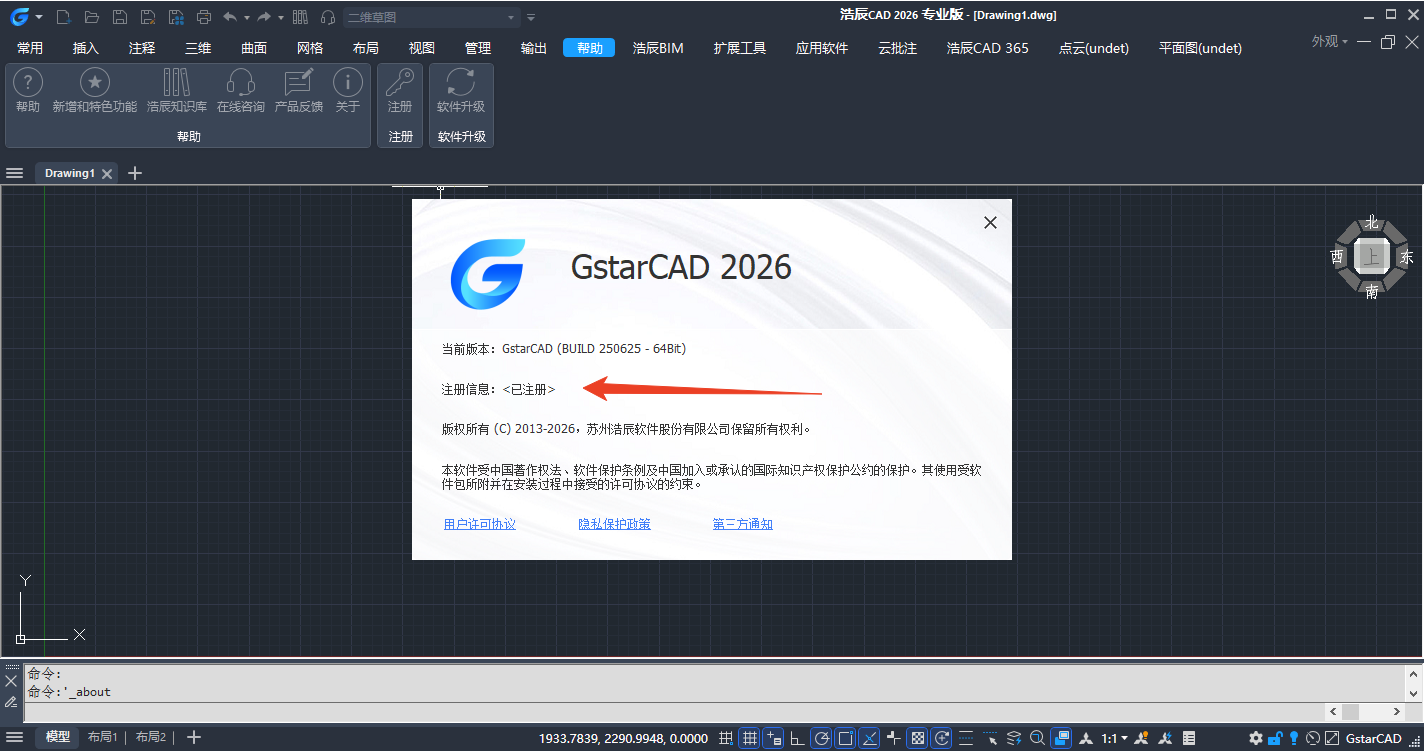Click the command line pencil icon
The height and width of the screenshot is (751, 1424).
pyautogui.click(x=11, y=702)
